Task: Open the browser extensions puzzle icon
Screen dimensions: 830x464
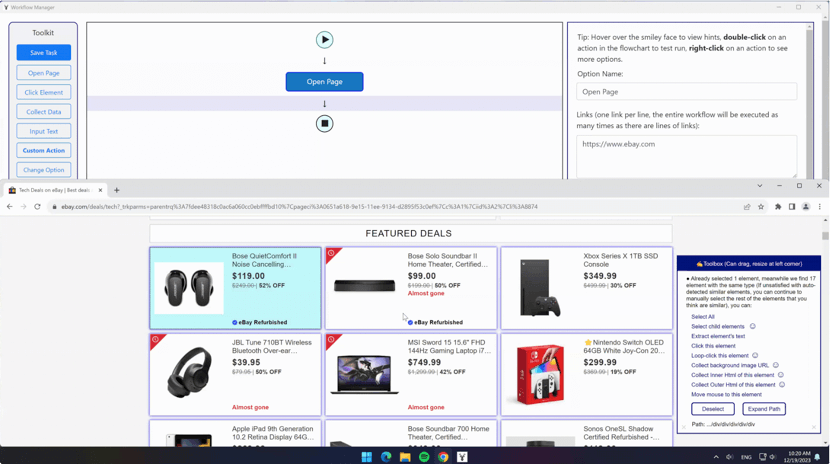Action: coord(778,207)
